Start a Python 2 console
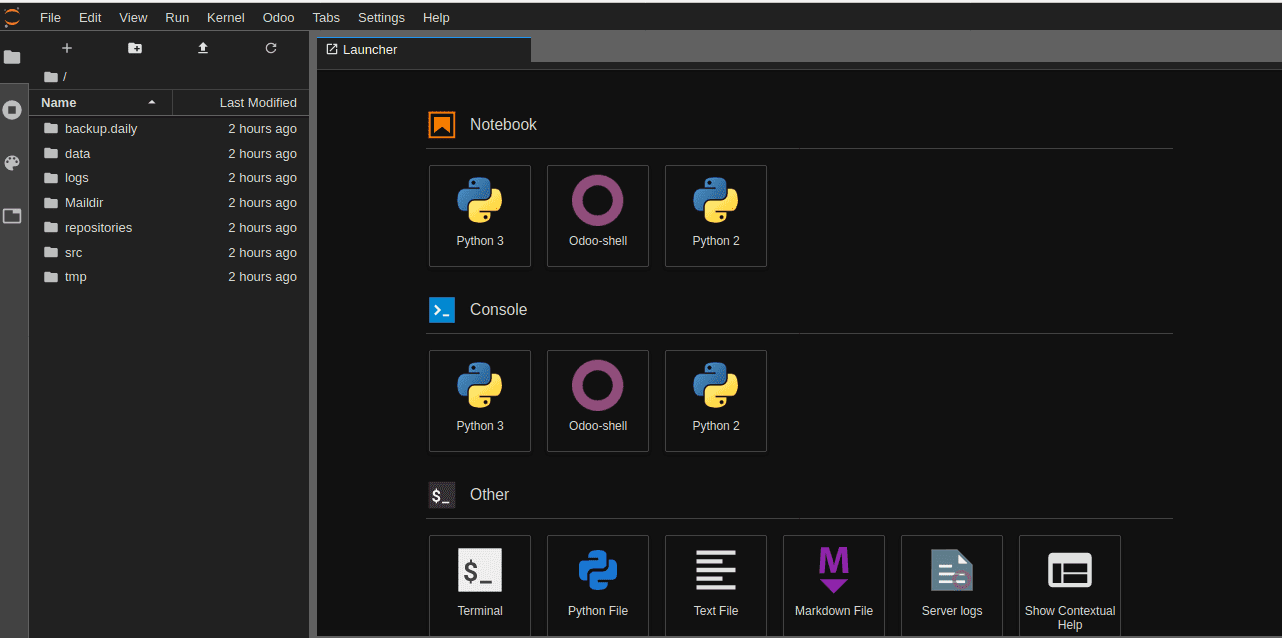 pos(716,401)
